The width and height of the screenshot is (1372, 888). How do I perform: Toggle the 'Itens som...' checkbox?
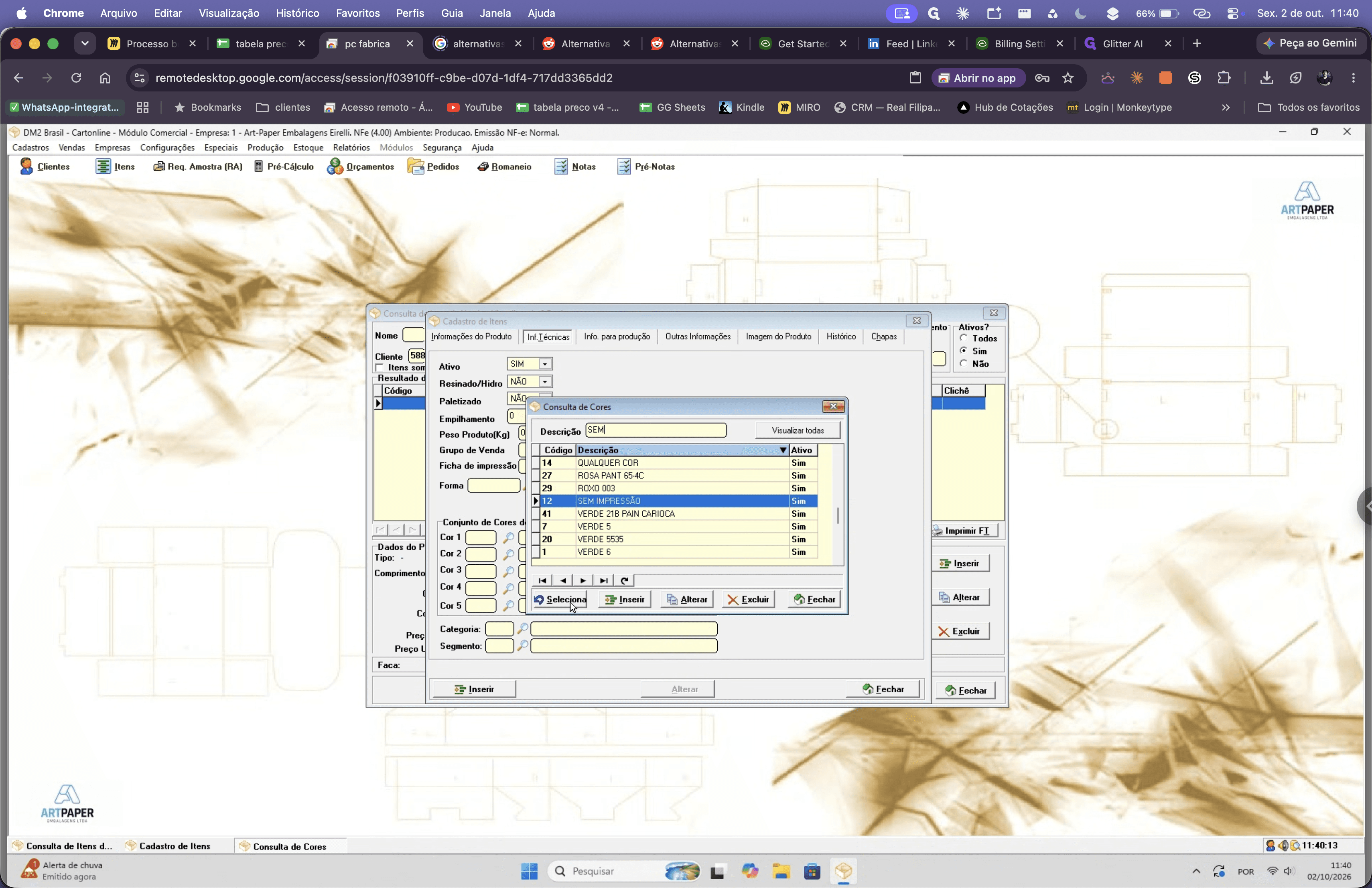(380, 368)
